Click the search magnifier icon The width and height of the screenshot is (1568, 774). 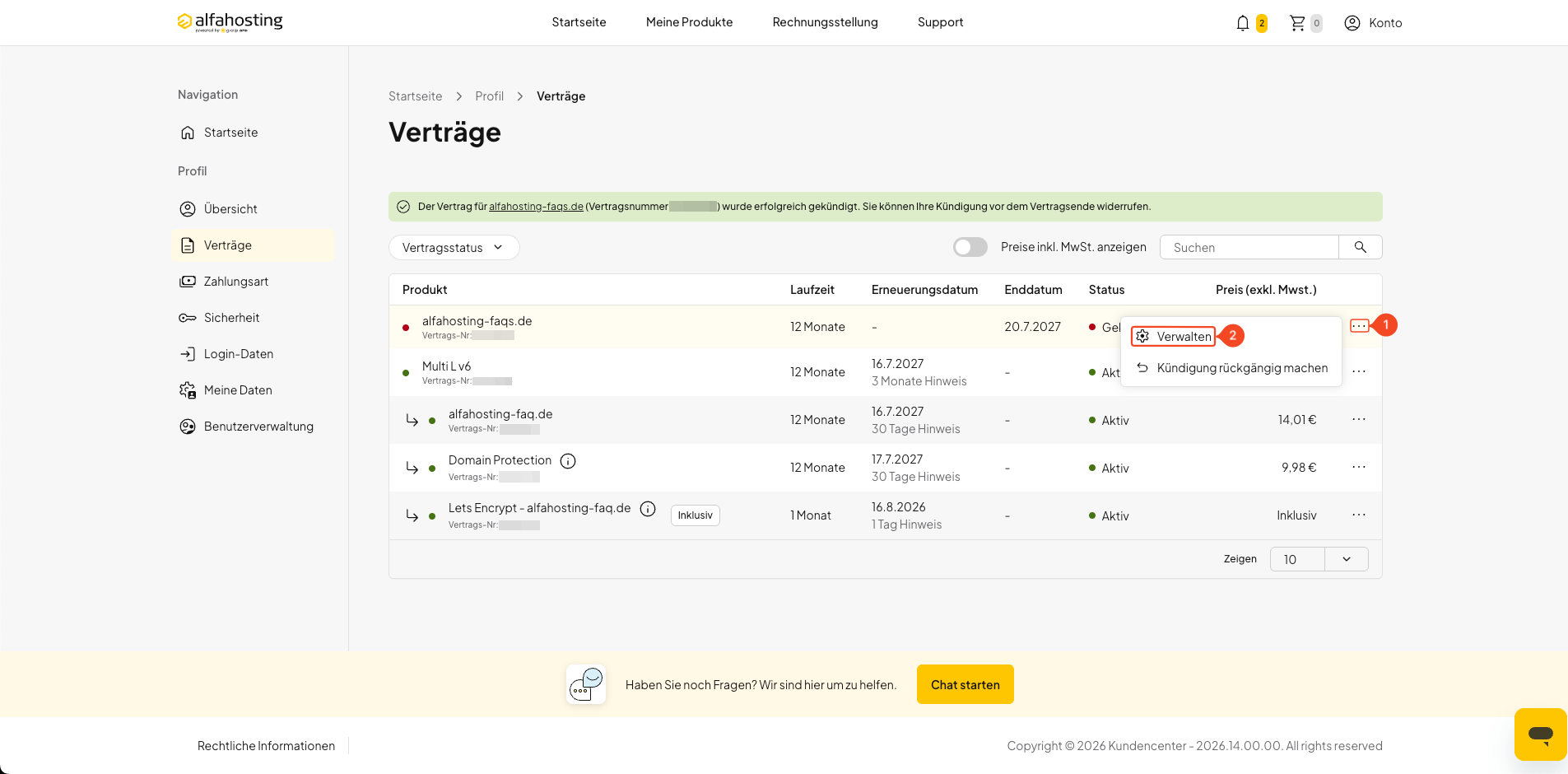tap(1360, 247)
